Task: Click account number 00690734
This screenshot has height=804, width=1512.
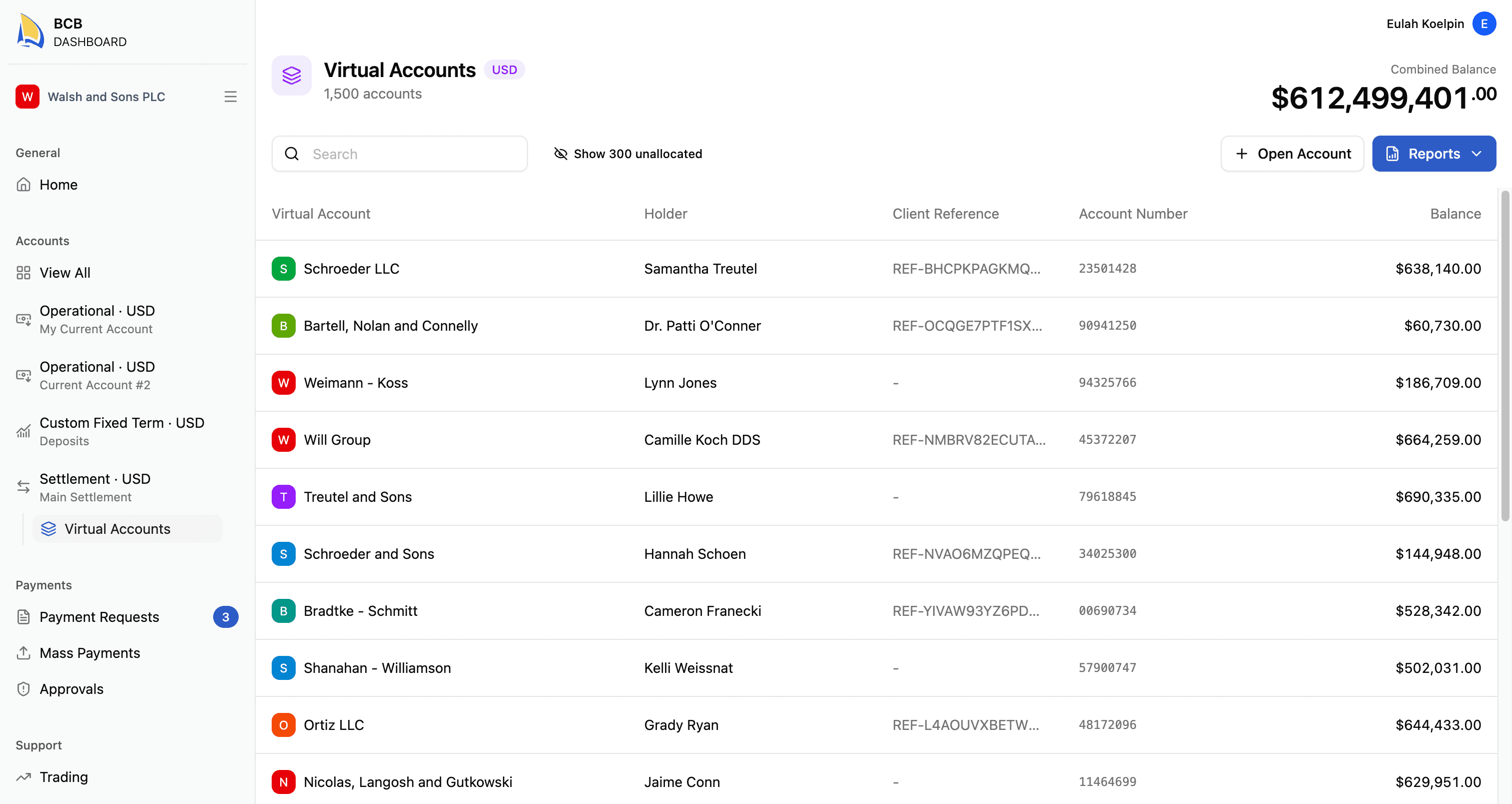Action: tap(1107, 611)
